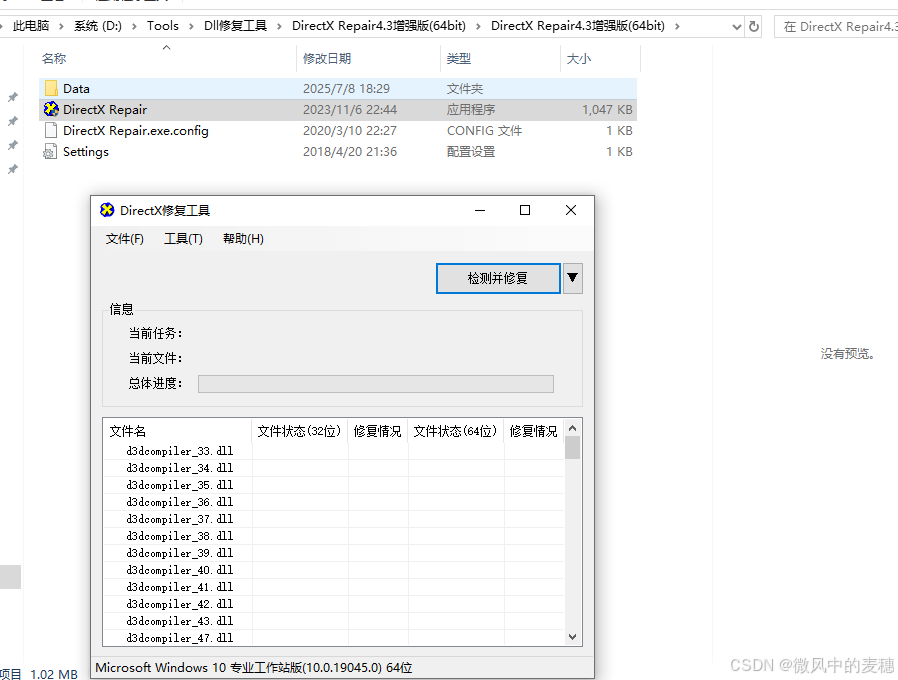The width and height of the screenshot is (898, 680).
Task: Open the 文件(F) menu
Action: tap(124, 238)
